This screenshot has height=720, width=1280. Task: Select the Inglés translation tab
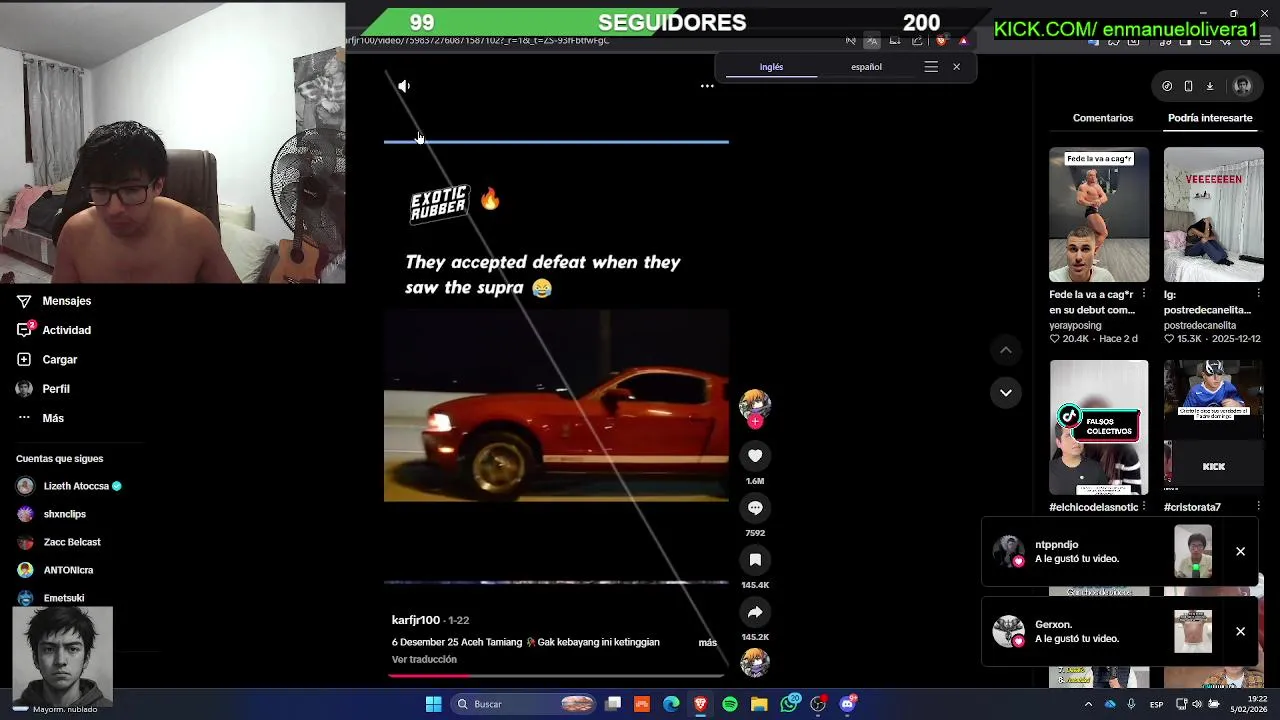coord(771,67)
